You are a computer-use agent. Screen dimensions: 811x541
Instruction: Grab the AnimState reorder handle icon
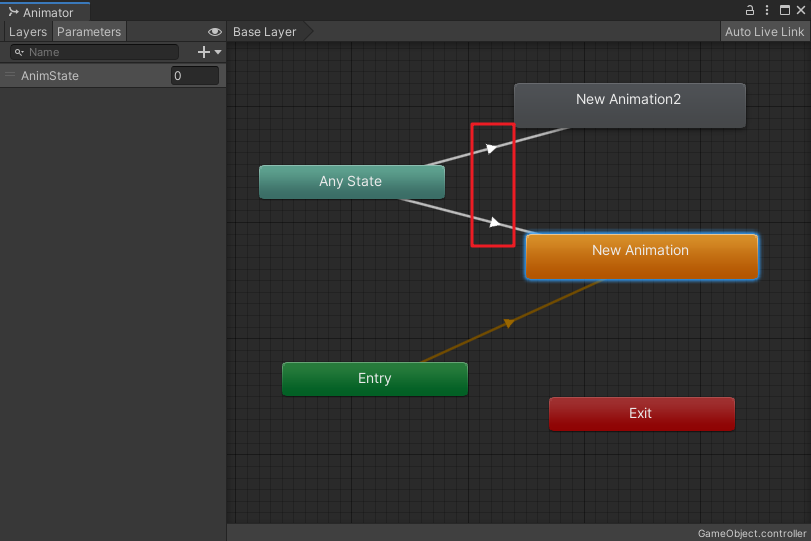click(x=10, y=76)
